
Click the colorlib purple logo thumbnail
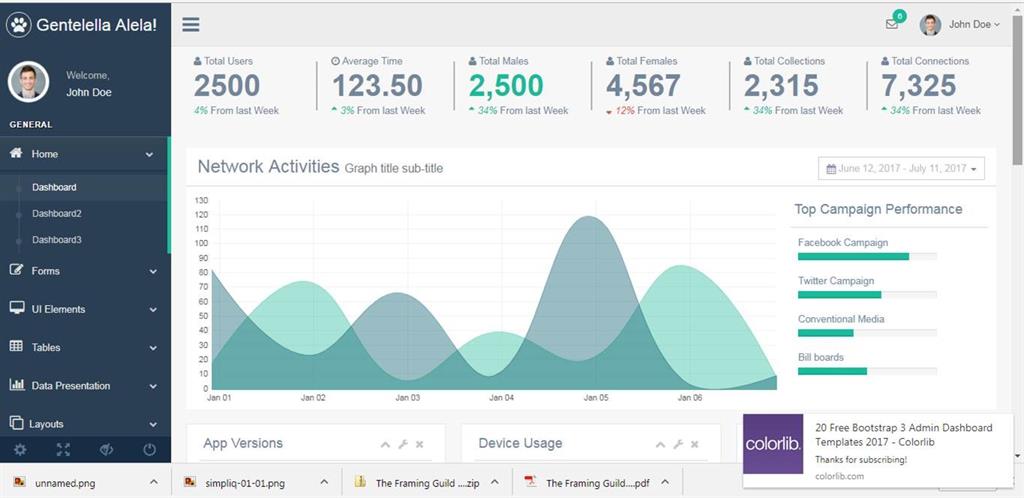click(x=773, y=444)
